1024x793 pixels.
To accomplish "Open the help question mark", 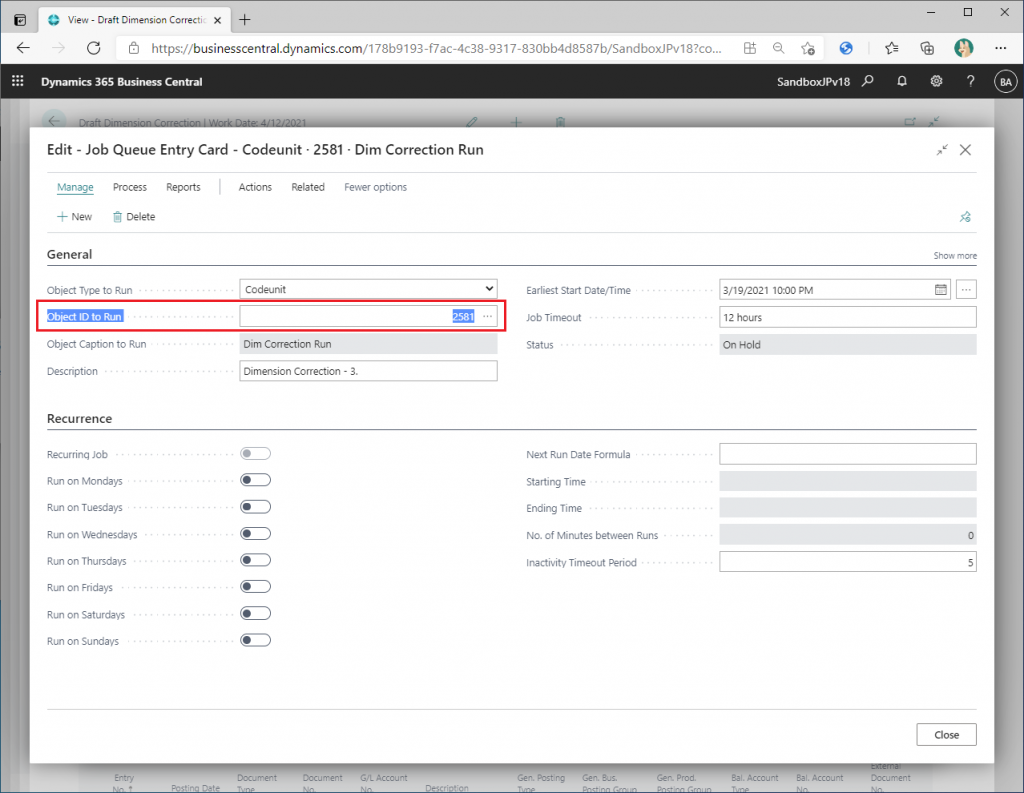I will 970,81.
